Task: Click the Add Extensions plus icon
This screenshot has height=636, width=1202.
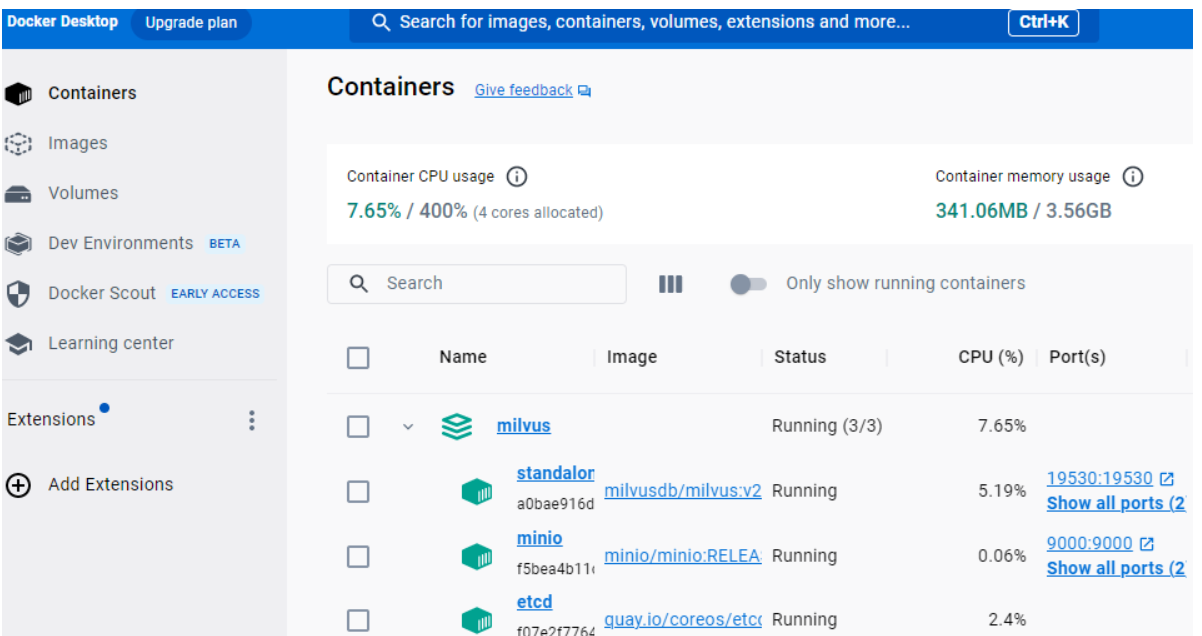Action: [19, 485]
